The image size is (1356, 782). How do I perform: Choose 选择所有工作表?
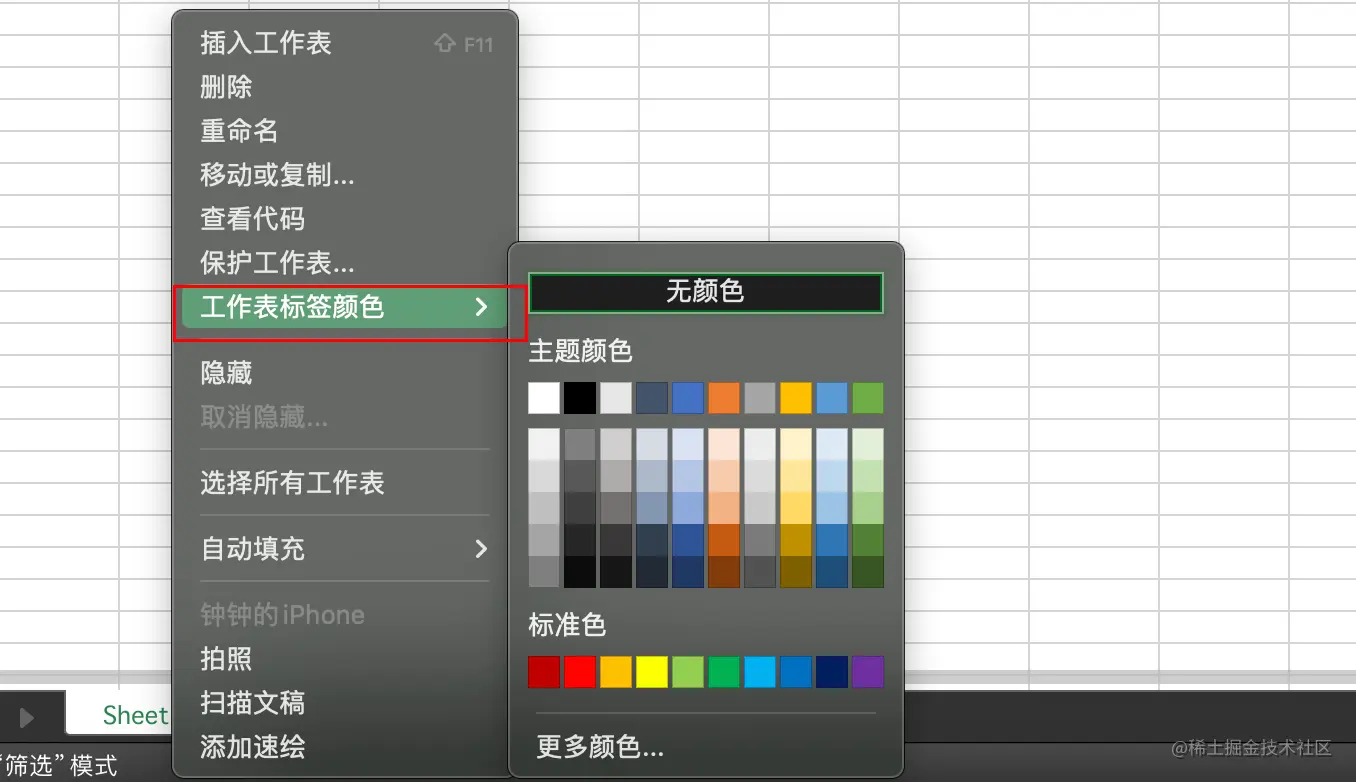345,483
